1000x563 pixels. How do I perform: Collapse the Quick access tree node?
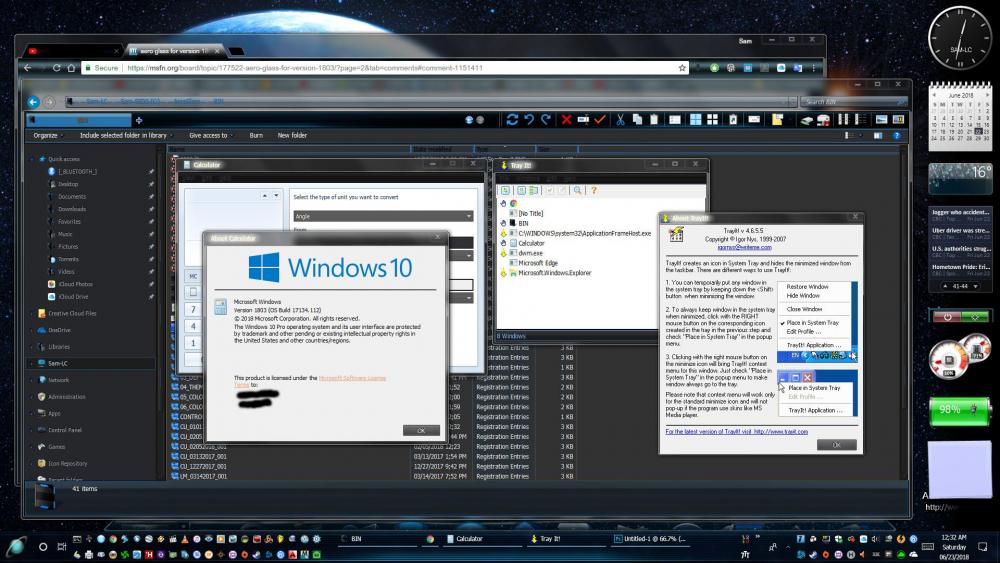(32, 159)
